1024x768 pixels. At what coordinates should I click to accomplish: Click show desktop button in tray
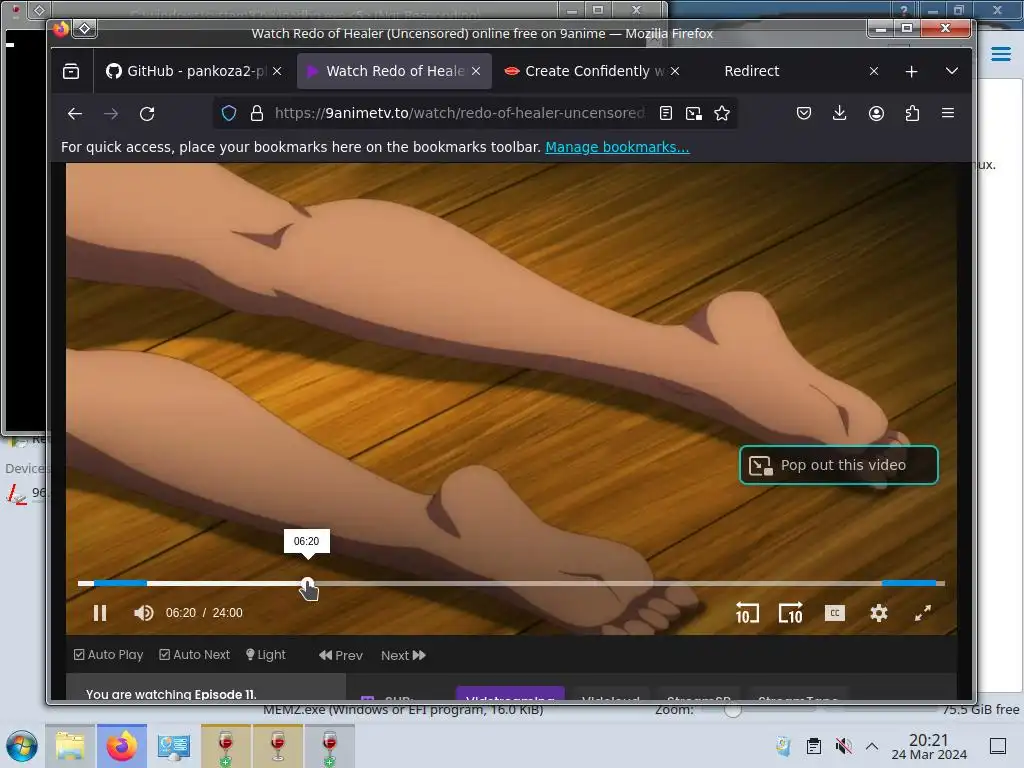997,746
